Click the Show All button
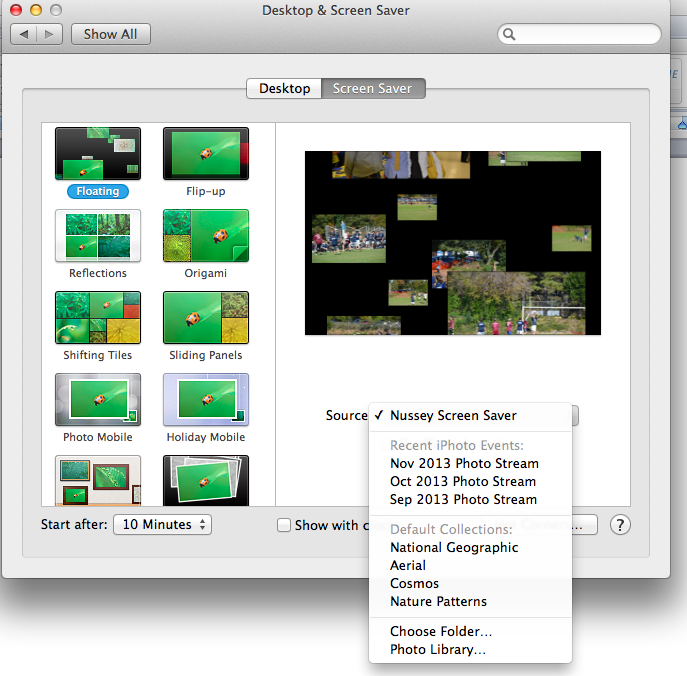The image size is (687, 676). 110,34
